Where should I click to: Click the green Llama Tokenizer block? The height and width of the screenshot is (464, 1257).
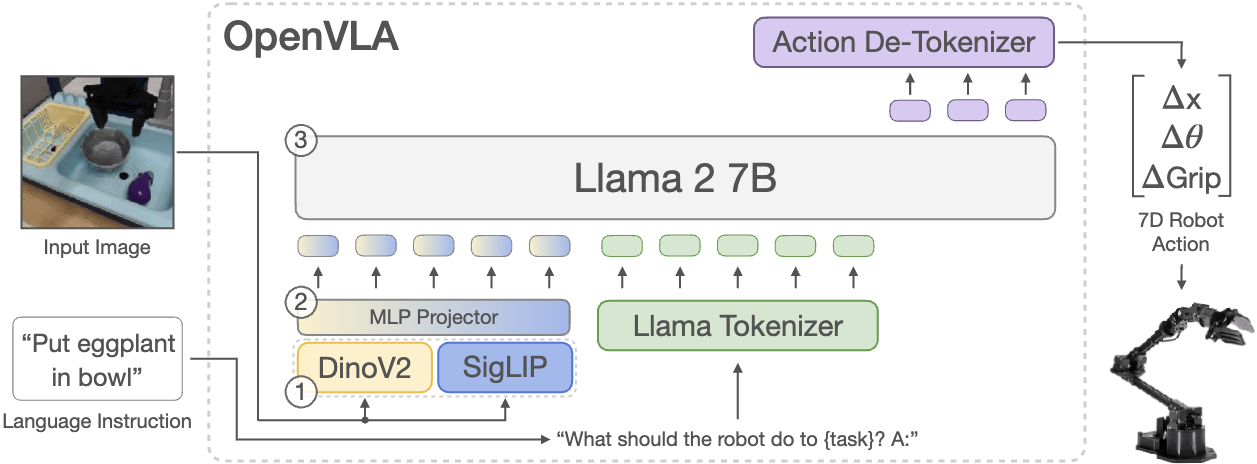tap(736, 326)
